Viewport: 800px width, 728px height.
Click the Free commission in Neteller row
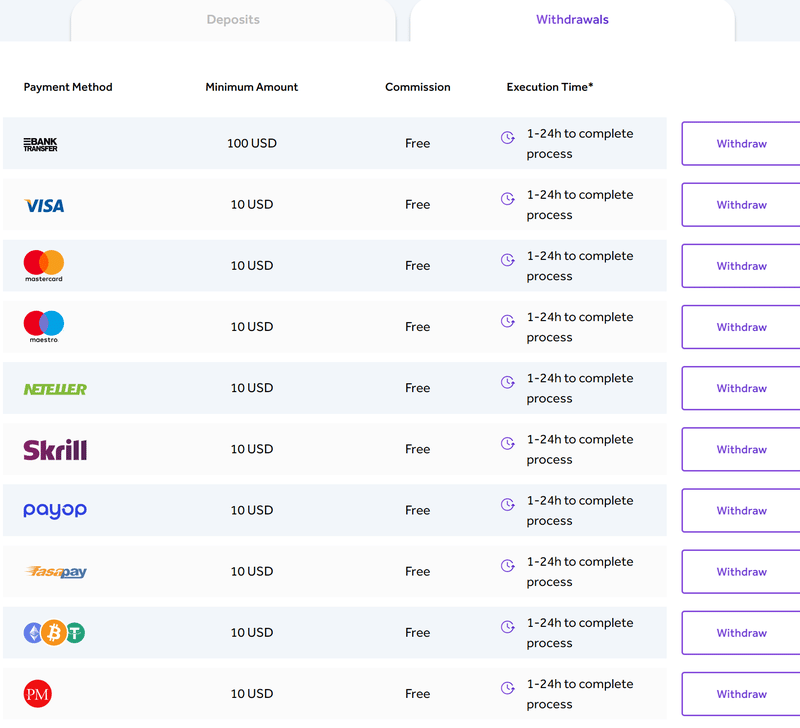(418, 388)
